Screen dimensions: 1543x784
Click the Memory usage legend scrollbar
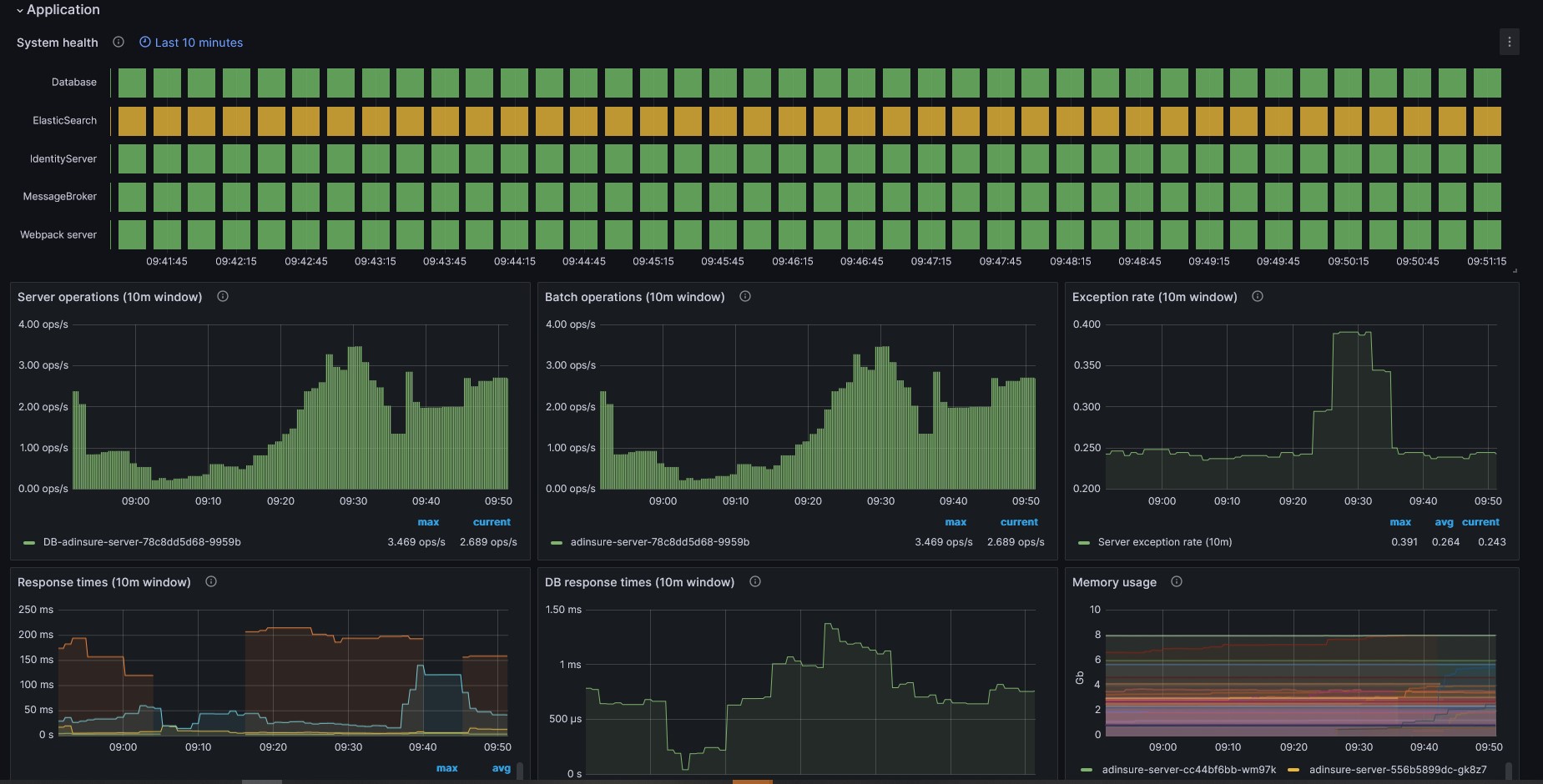[x=1508, y=770]
